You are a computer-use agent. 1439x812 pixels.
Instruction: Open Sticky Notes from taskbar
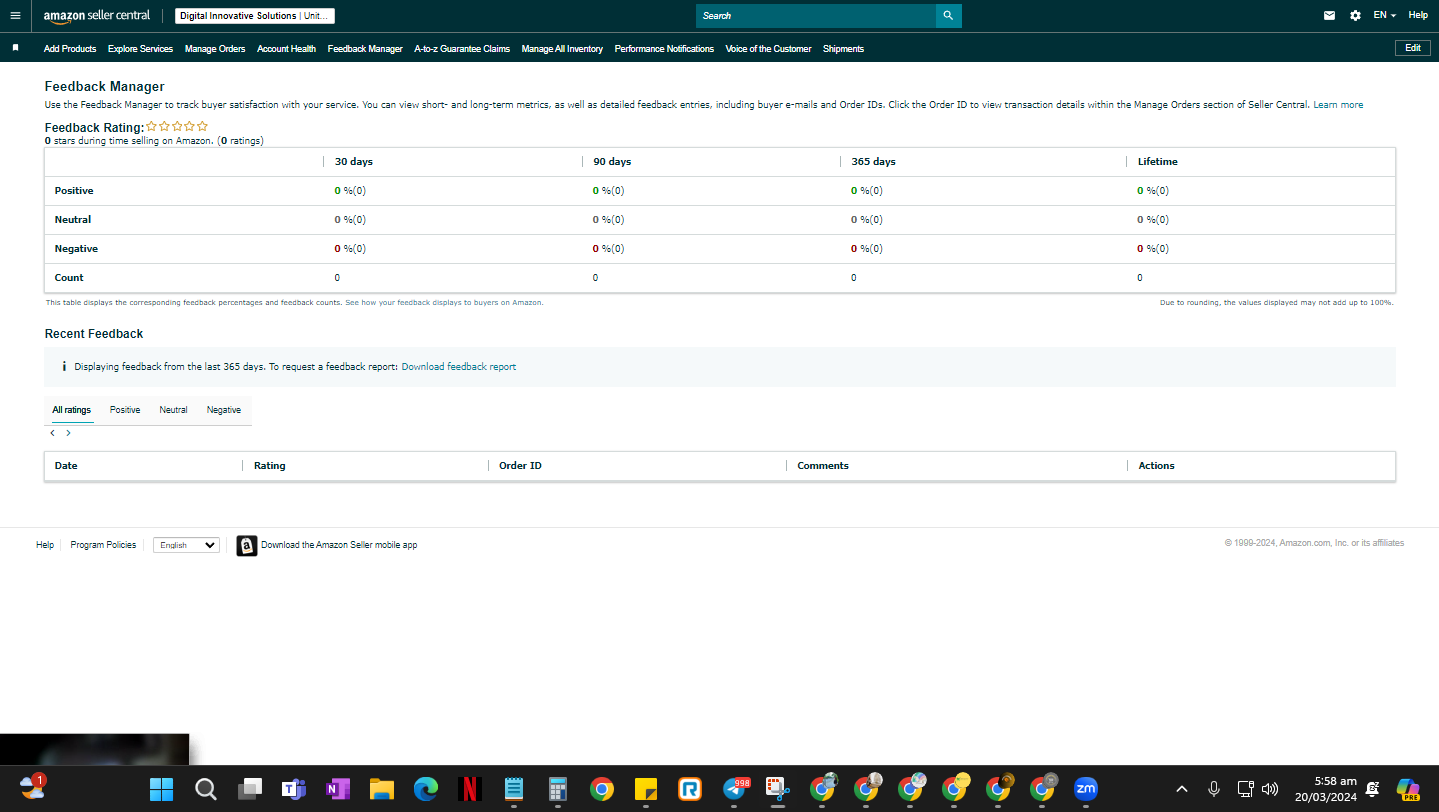pos(645,789)
